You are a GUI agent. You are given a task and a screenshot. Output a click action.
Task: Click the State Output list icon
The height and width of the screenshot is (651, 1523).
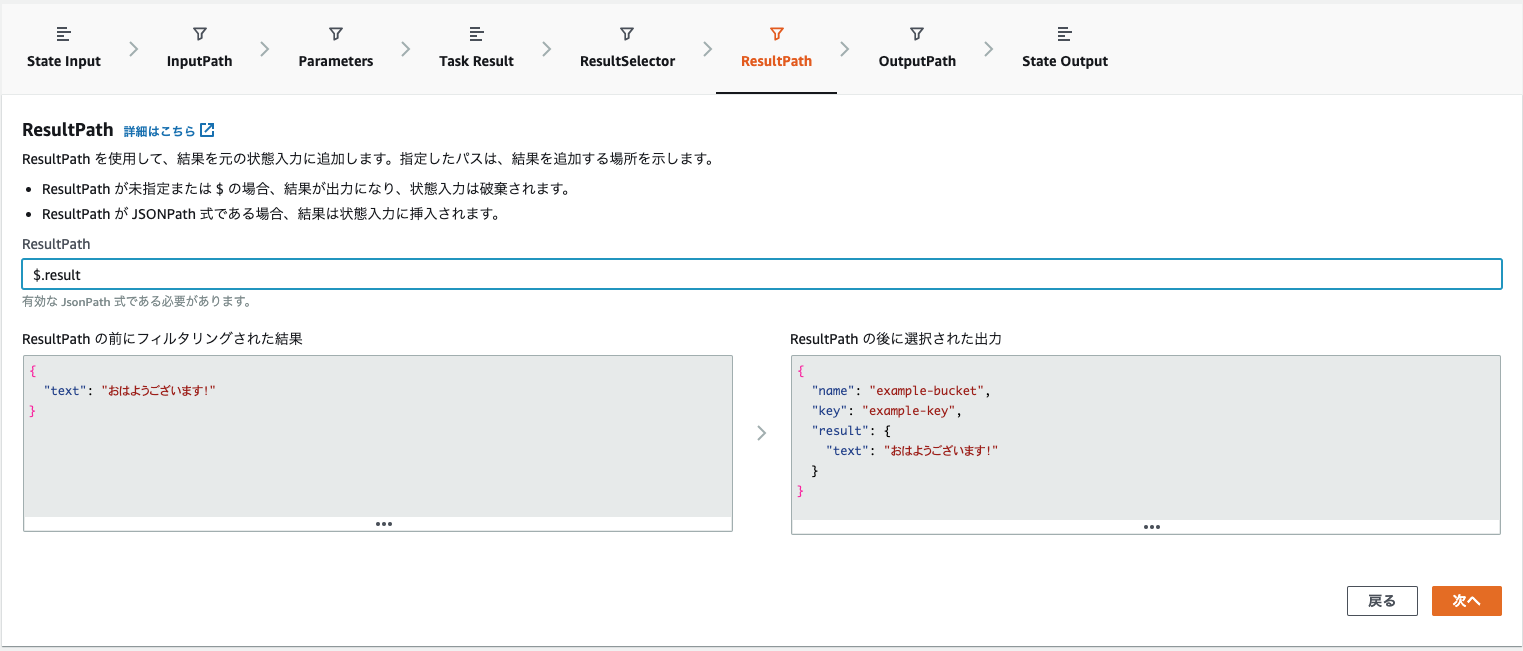pos(1065,33)
